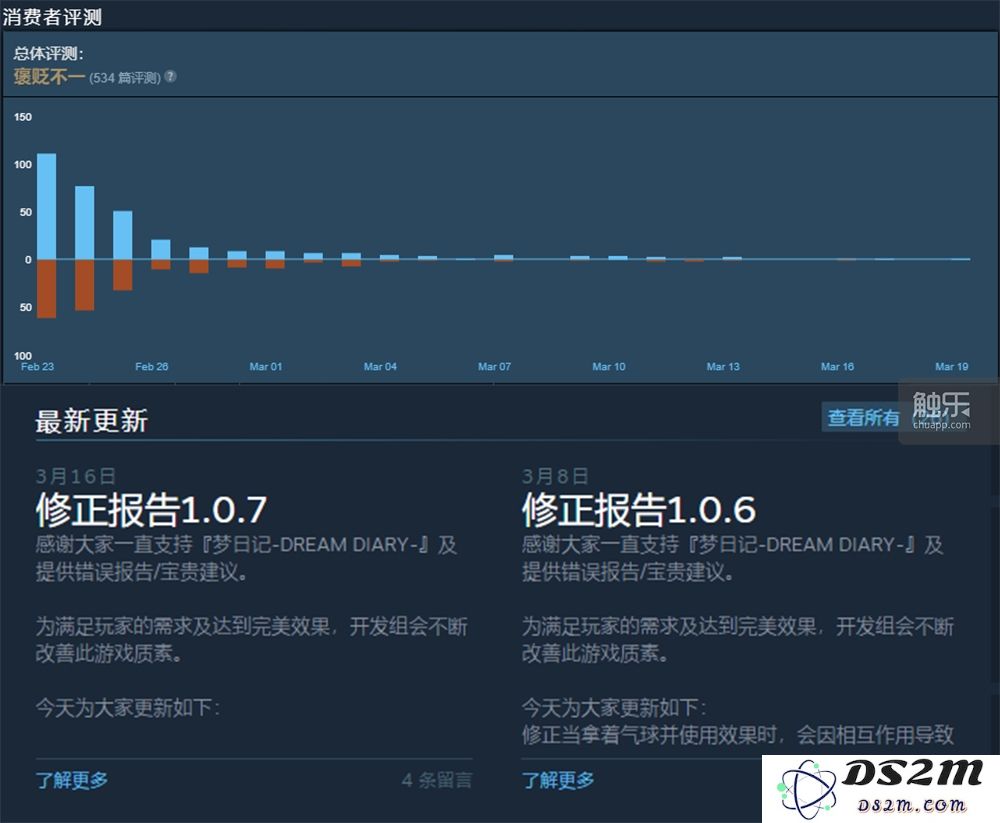Pick the orange negative bar under Feb 26
The width and height of the screenshot is (1000, 823).
coord(161,265)
